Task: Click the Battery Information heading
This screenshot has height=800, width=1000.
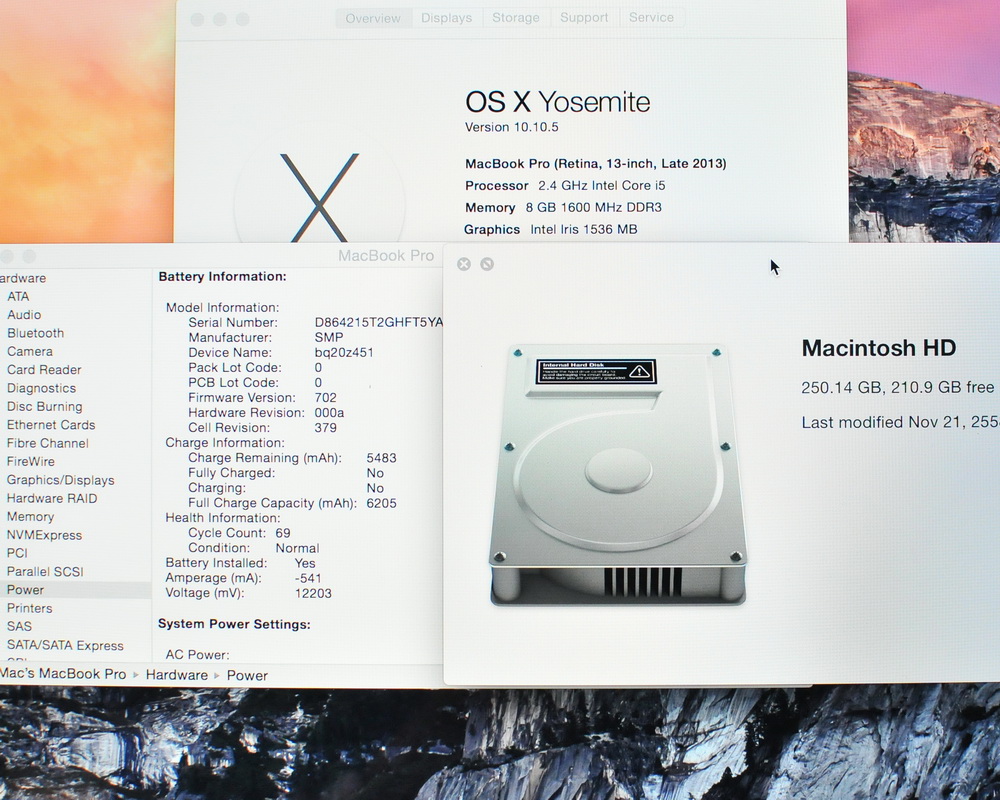Action: (222, 276)
